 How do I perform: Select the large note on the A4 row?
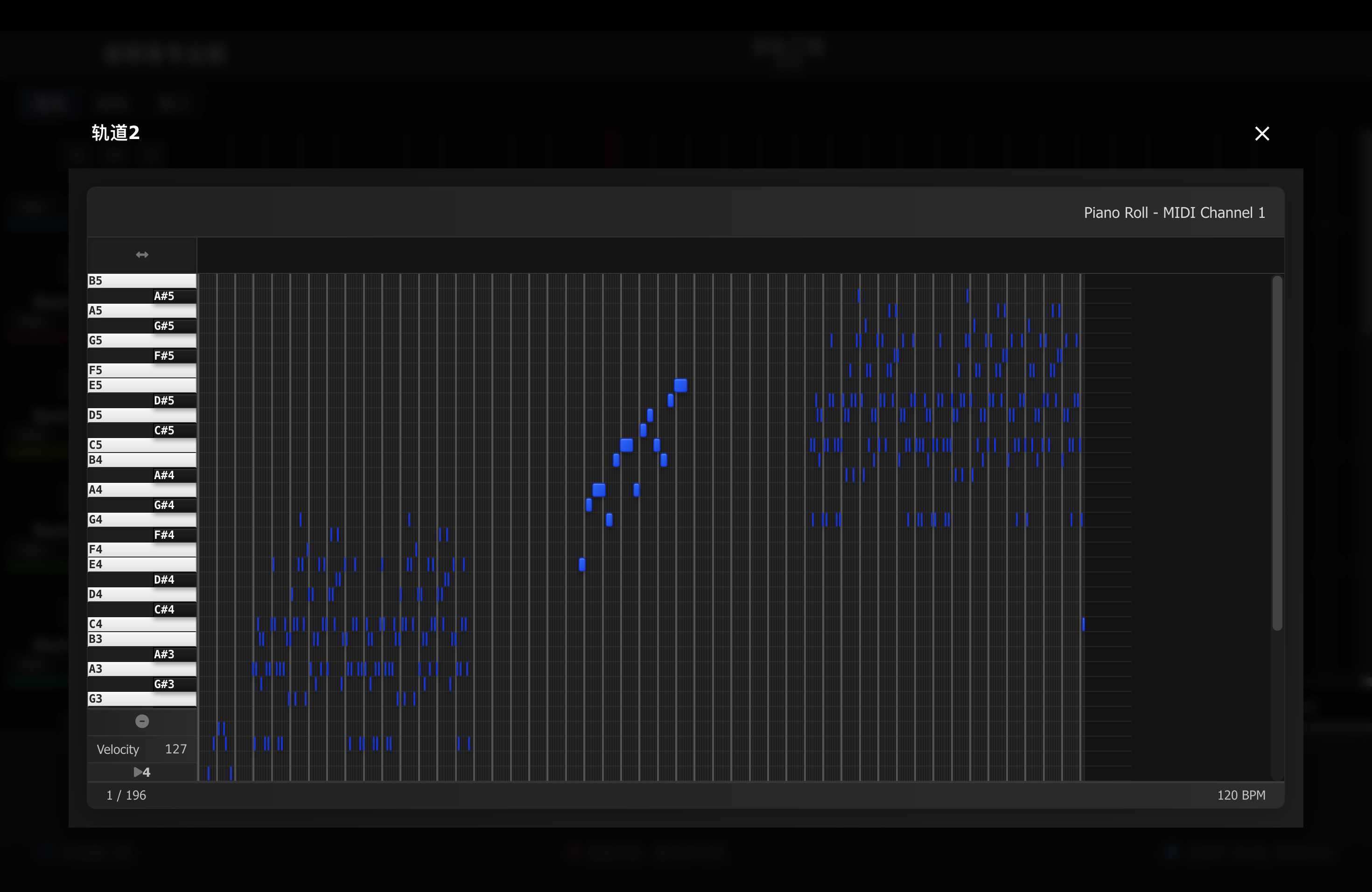pyautogui.click(x=599, y=490)
